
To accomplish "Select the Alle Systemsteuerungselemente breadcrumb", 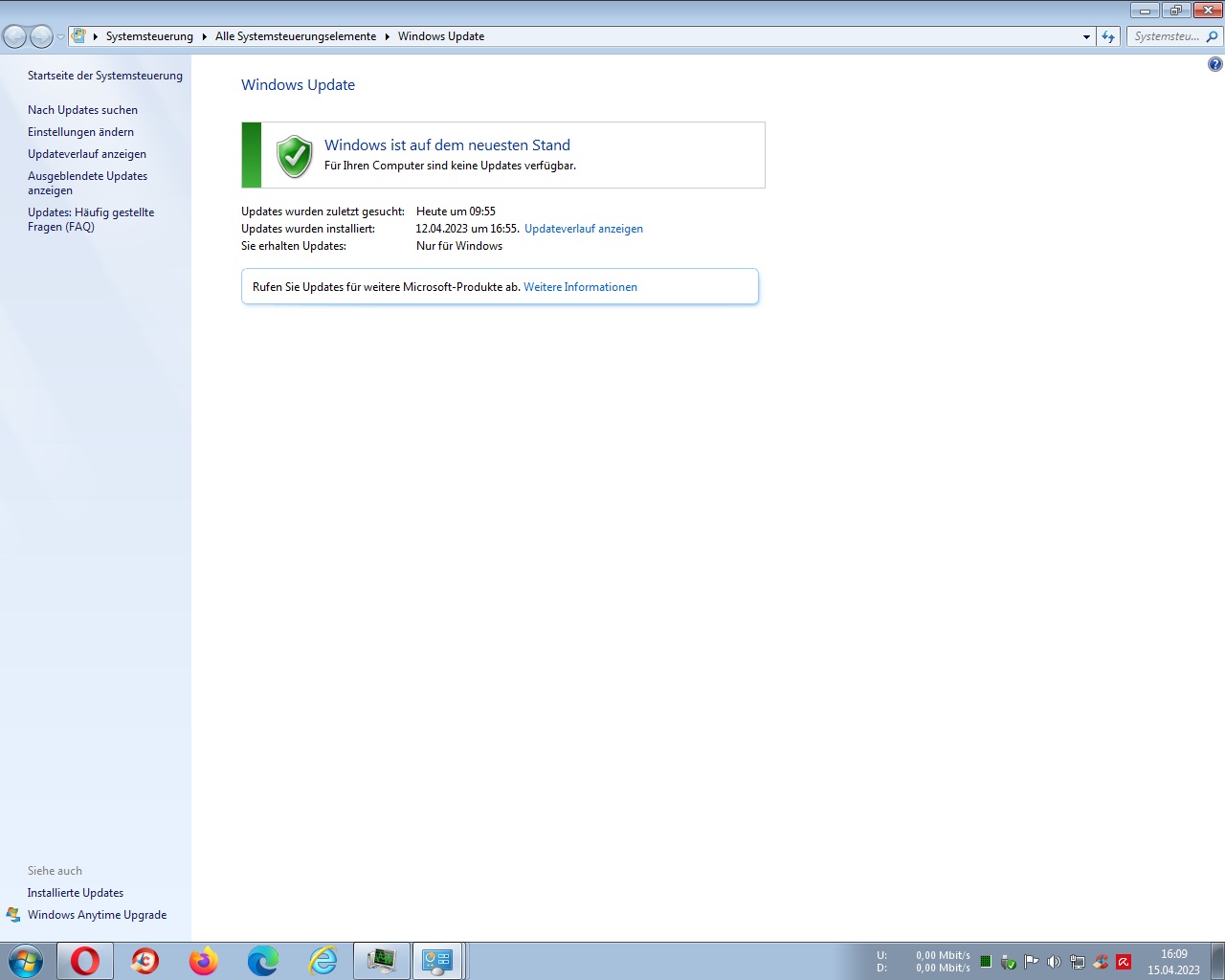I will [296, 36].
